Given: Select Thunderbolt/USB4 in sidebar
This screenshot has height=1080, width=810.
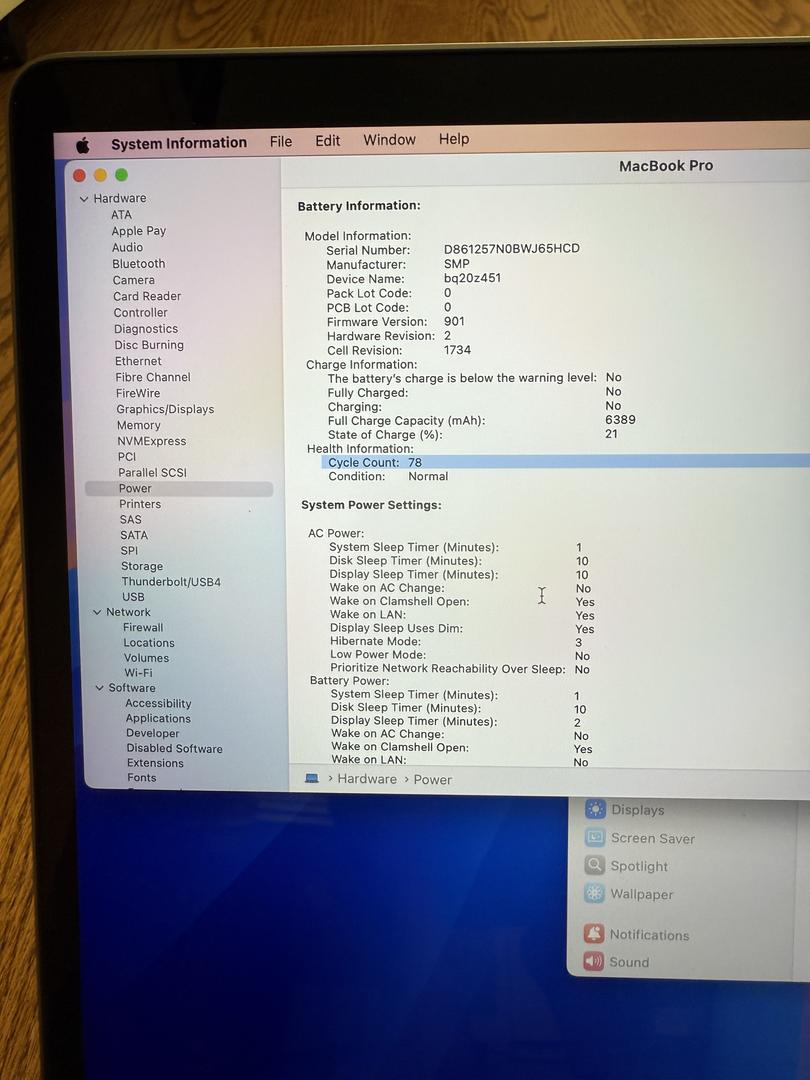Looking at the screenshot, I should [x=171, y=582].
